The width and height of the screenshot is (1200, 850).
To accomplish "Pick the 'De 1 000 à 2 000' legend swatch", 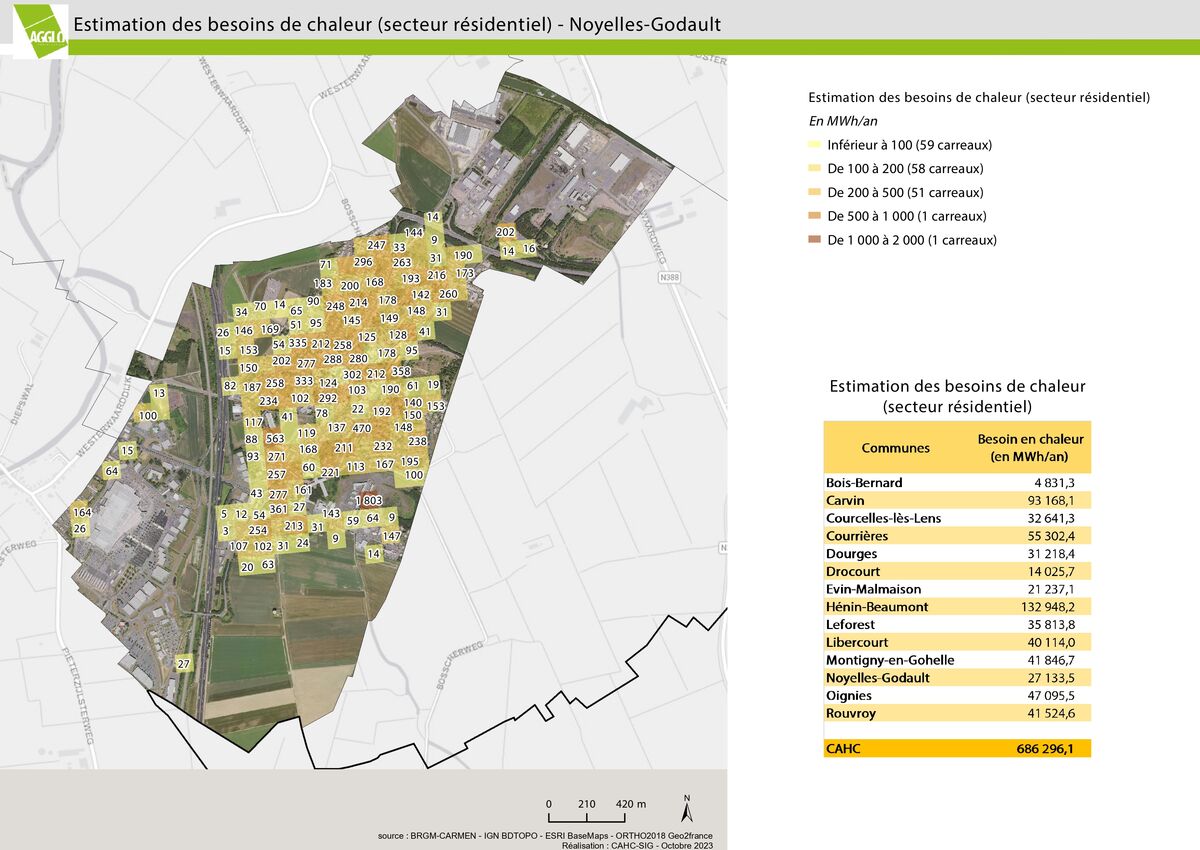I will (x=814, y=241).
